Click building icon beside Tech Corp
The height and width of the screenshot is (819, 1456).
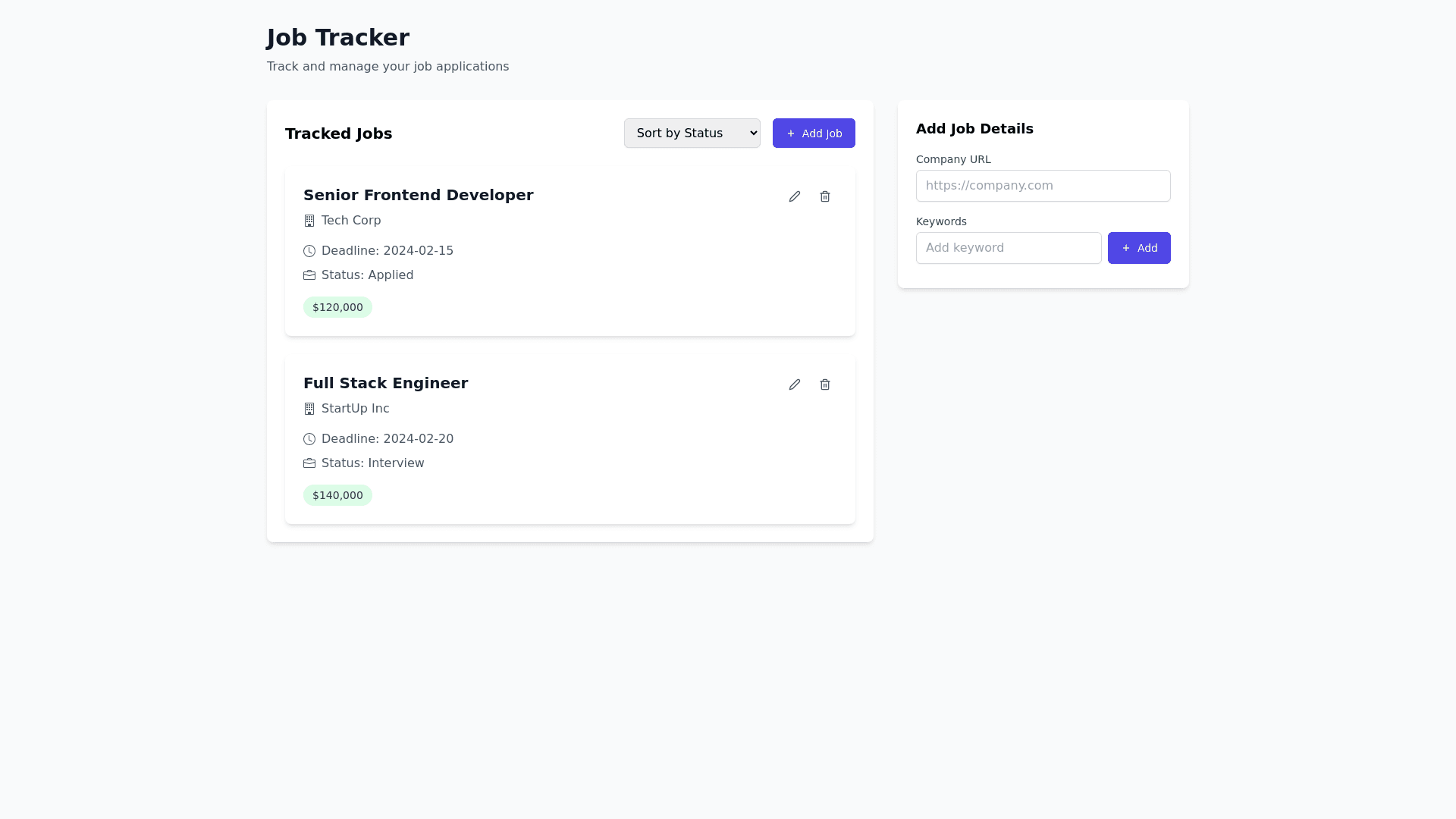(309, 221)
